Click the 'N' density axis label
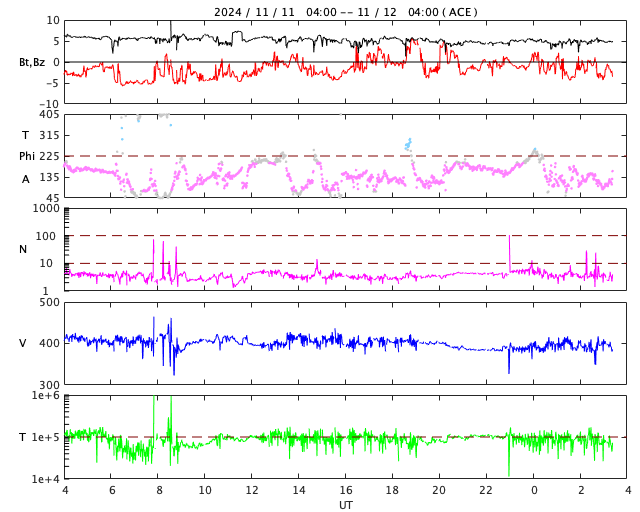640x512 pixels. tap(23, 249)
